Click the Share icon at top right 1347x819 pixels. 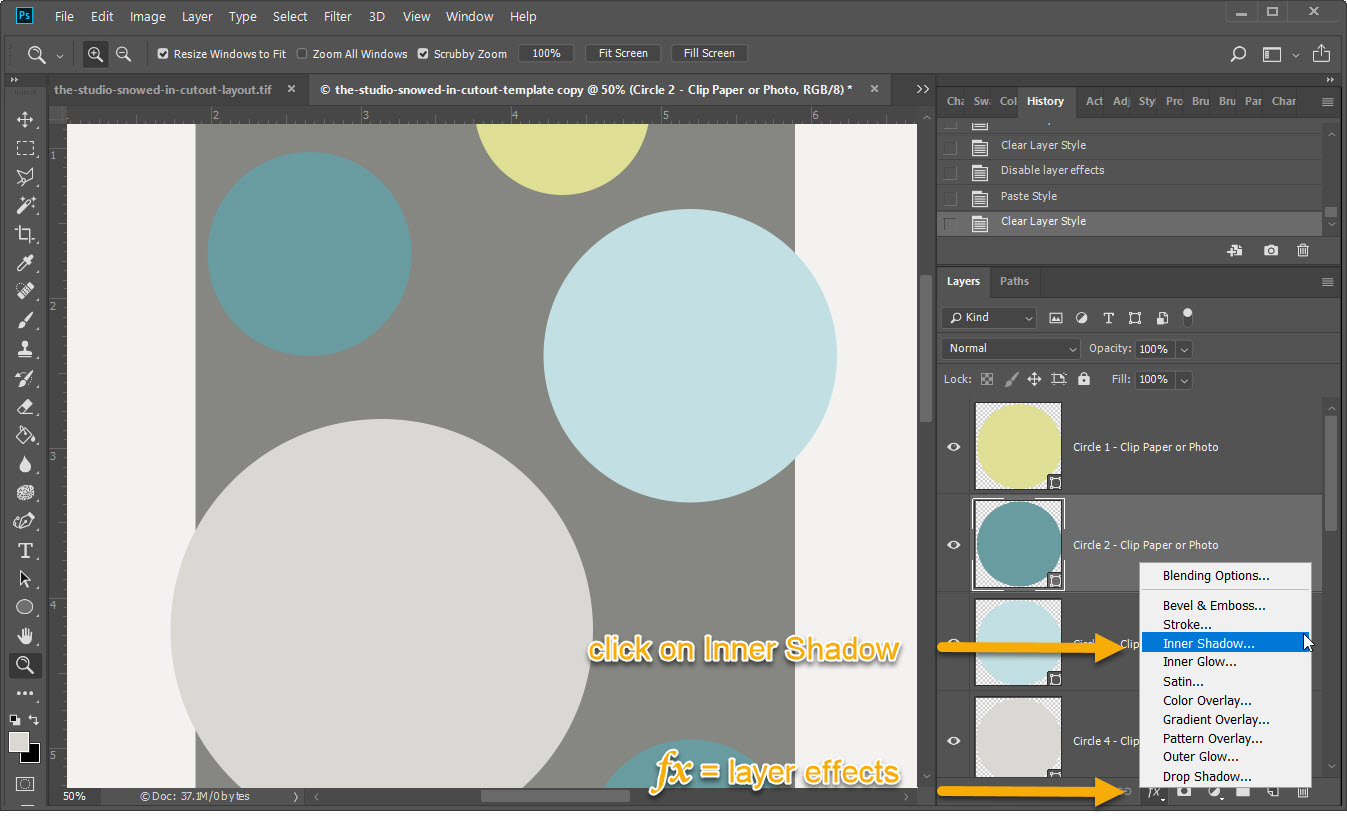click(1321, 54)
